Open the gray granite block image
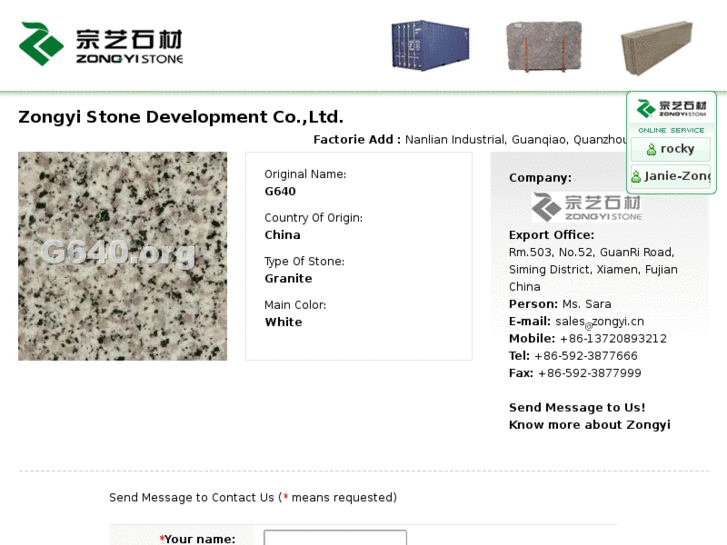Screen dimensions: 727x545 [x=544, y=46]
